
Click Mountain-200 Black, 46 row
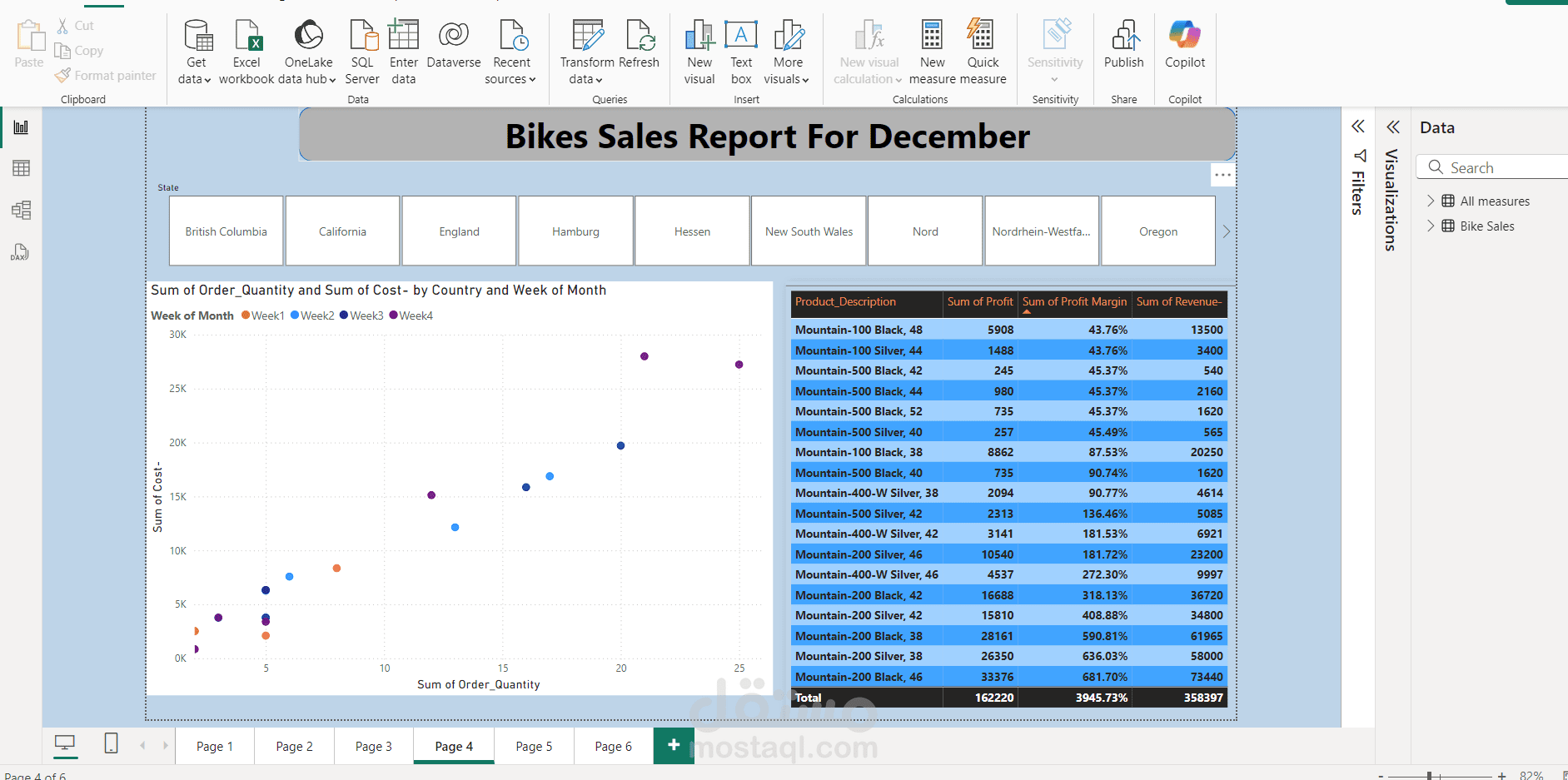pos(1008,677)
